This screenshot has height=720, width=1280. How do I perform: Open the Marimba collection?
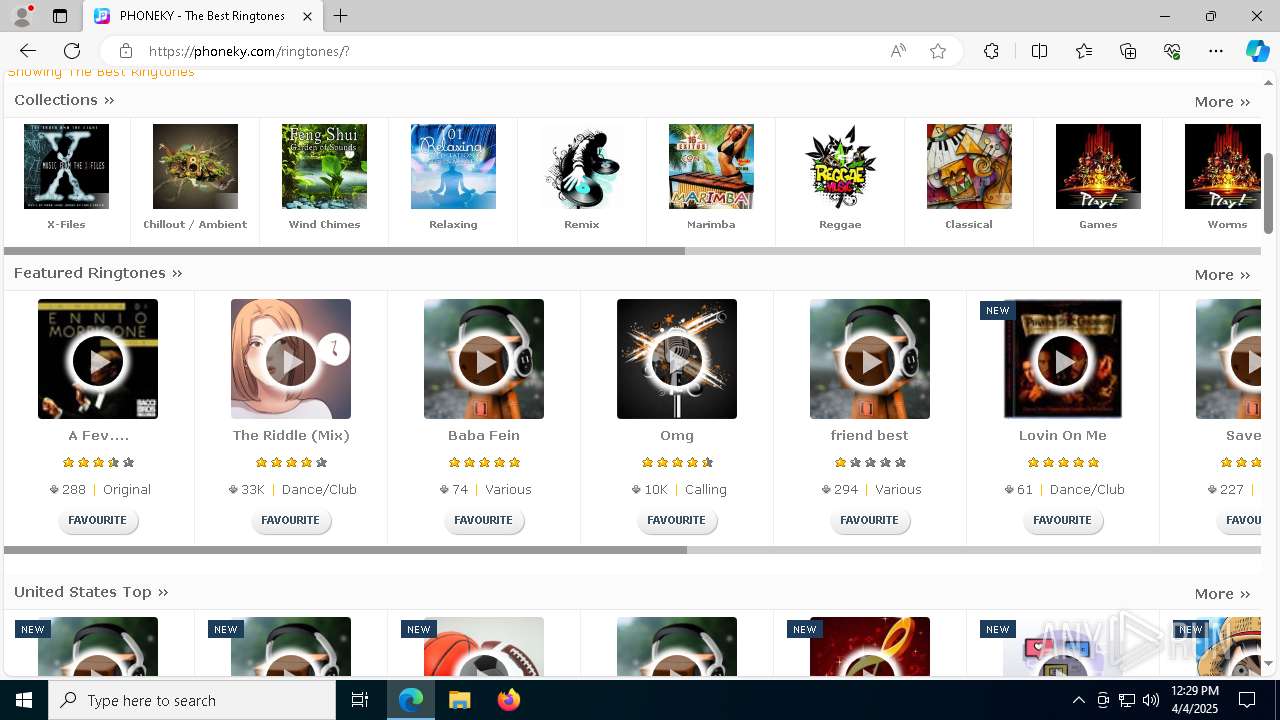711,166
